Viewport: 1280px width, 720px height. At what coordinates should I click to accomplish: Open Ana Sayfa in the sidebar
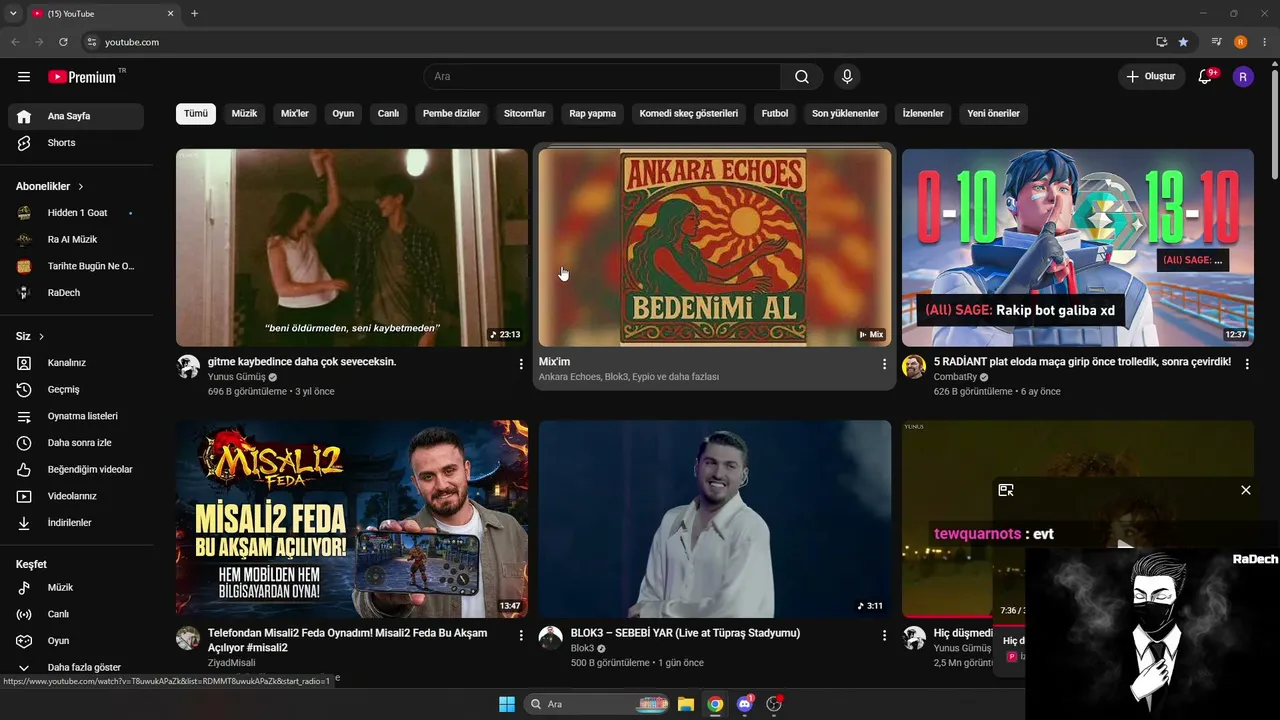[x=76, y=116]
